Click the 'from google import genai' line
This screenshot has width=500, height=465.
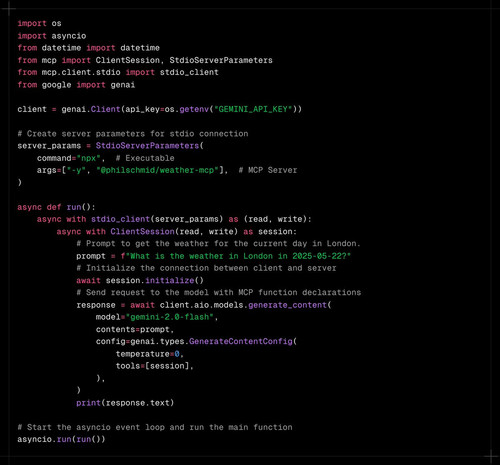[x=76, y=85]
